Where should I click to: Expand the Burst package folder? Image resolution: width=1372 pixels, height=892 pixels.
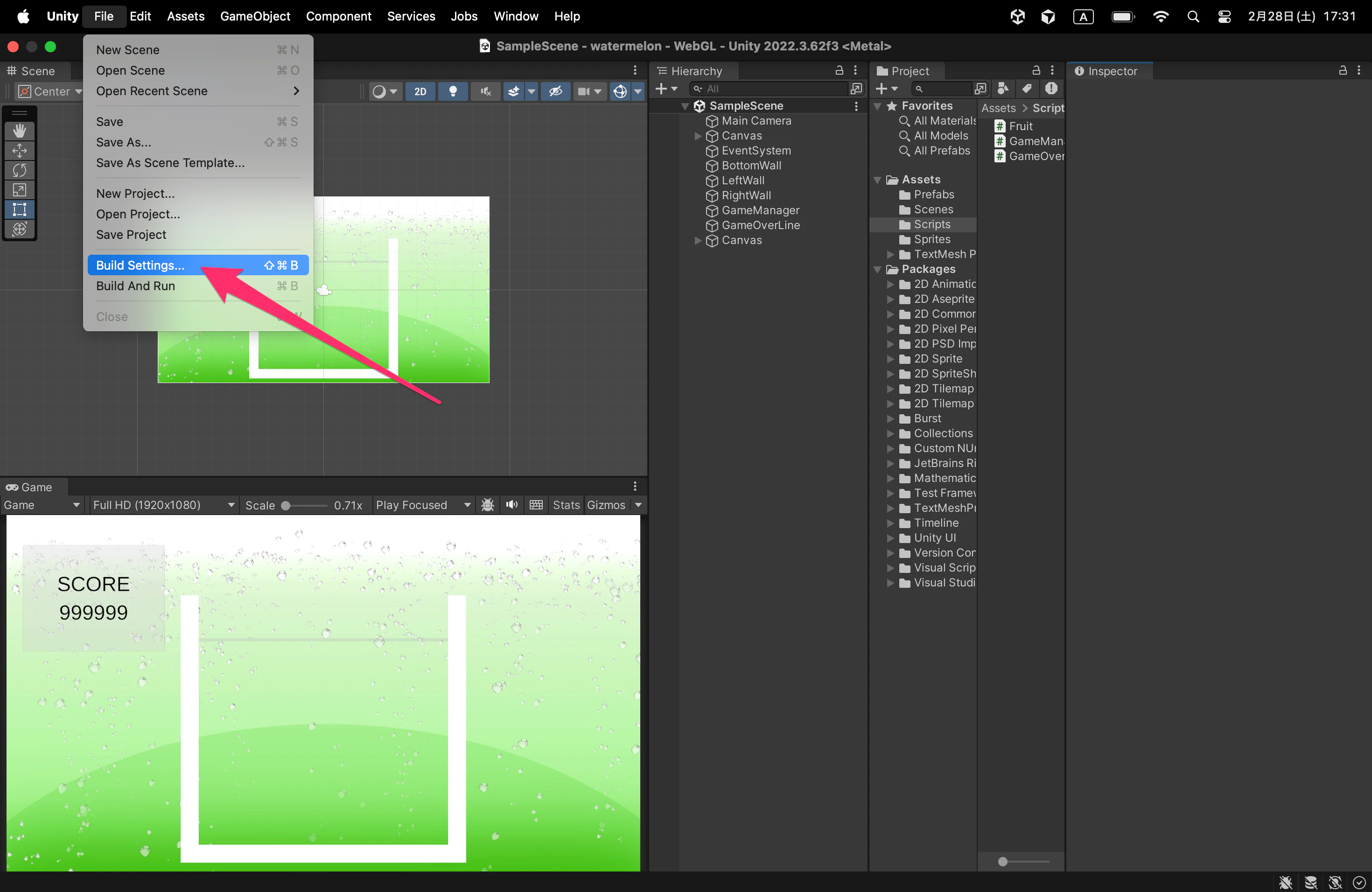pos(890,419)
